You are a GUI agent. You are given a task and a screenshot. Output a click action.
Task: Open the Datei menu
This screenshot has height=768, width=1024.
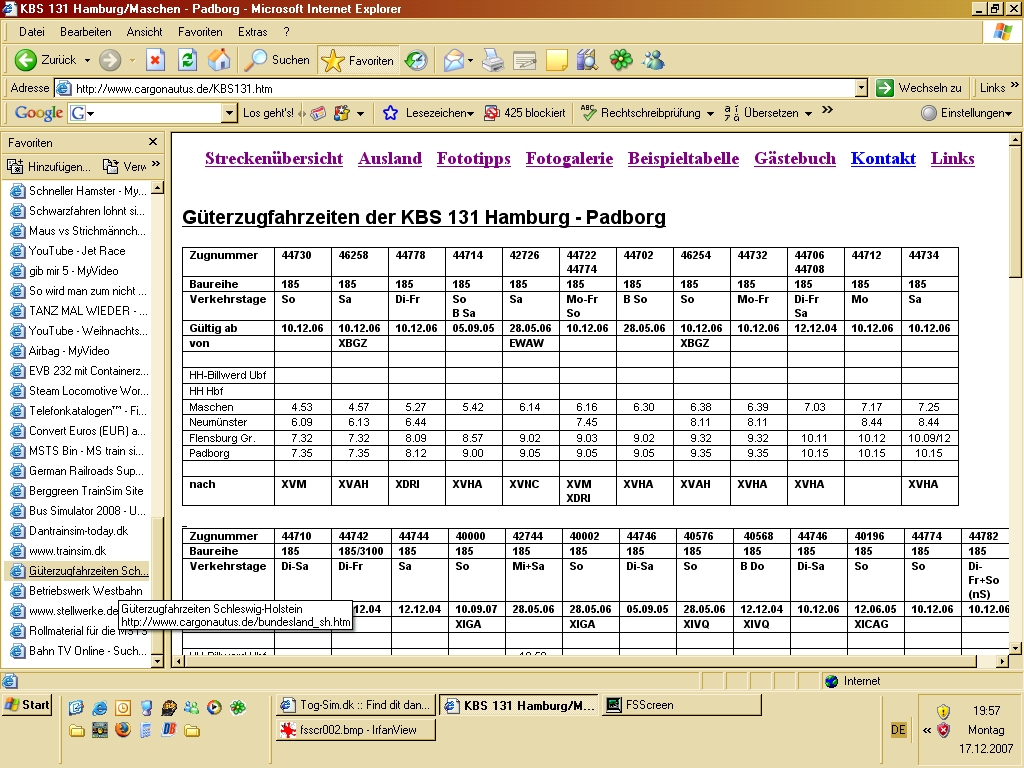(x=31, y=32)
